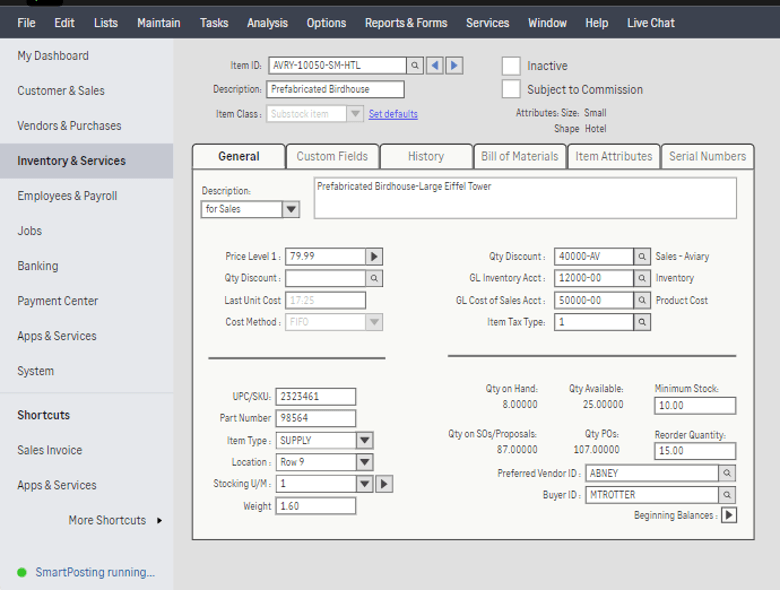Click the Prefabricated Birdhouse description field
Viewport: 780px width, 590px height.
click(x=335, y=89)
